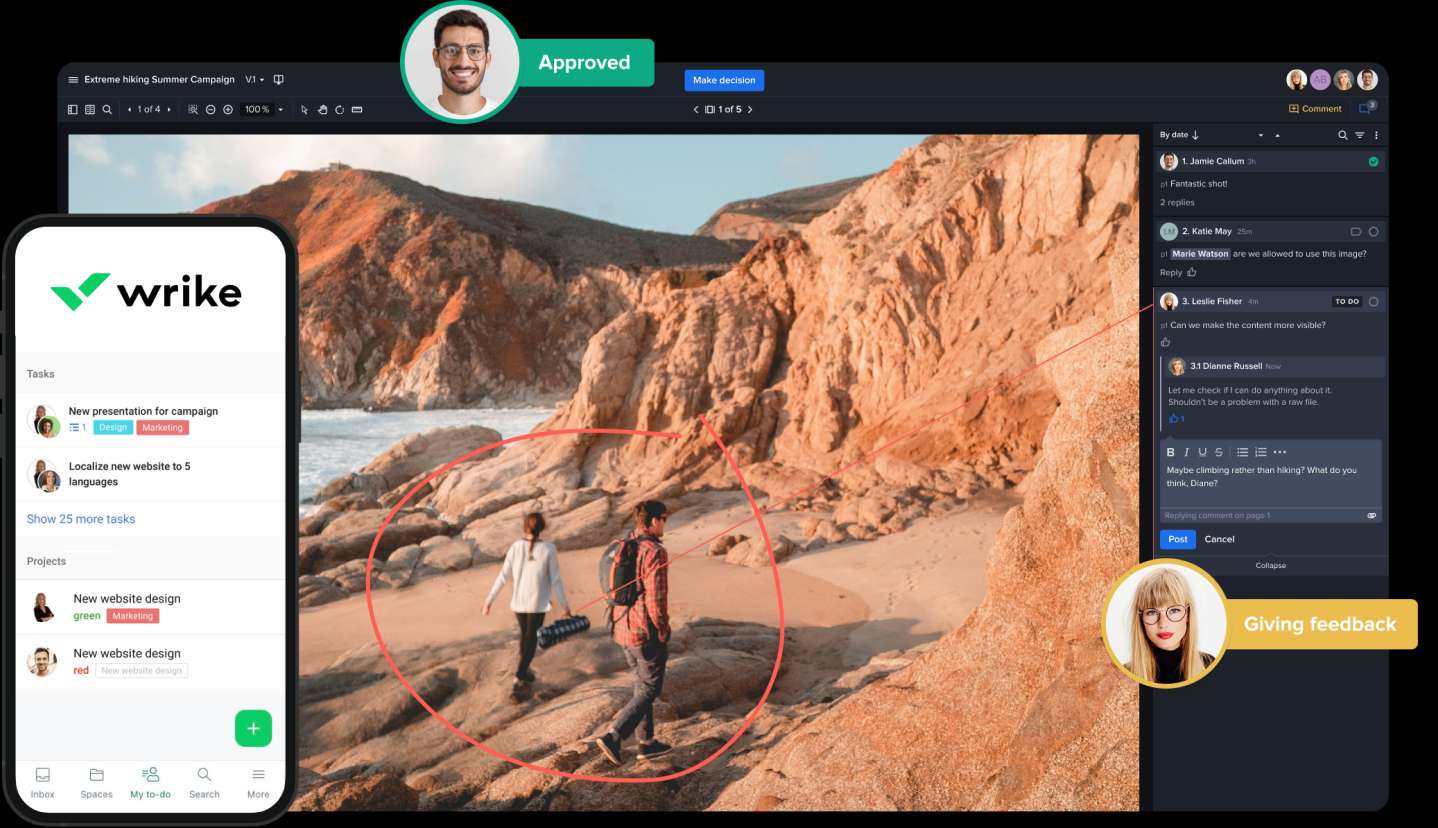Viewport: 1438px width, 828px height.
Task: Click the green plus button on the phone
Action: pos(253,728)
